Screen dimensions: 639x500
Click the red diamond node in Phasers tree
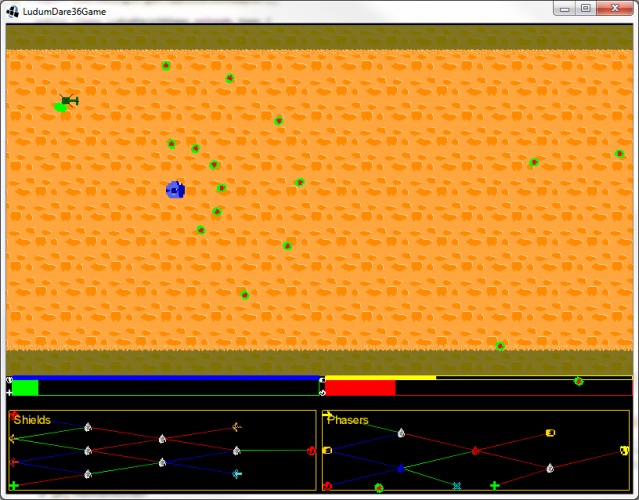pos(475,451)
